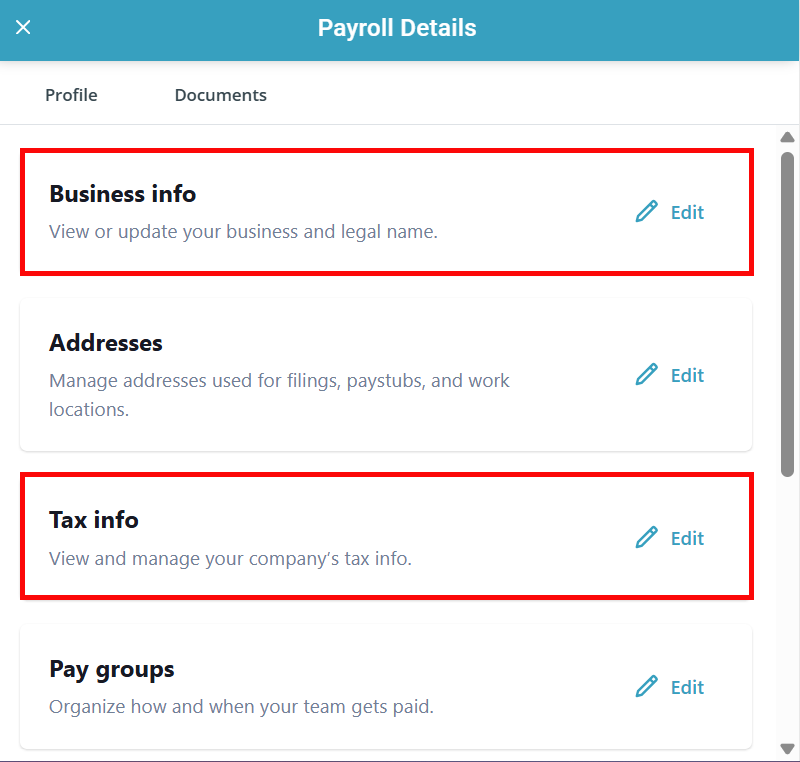Click the Payroll Details header title
This screenshot has height=762, width=800.
(x=397, y=28)
